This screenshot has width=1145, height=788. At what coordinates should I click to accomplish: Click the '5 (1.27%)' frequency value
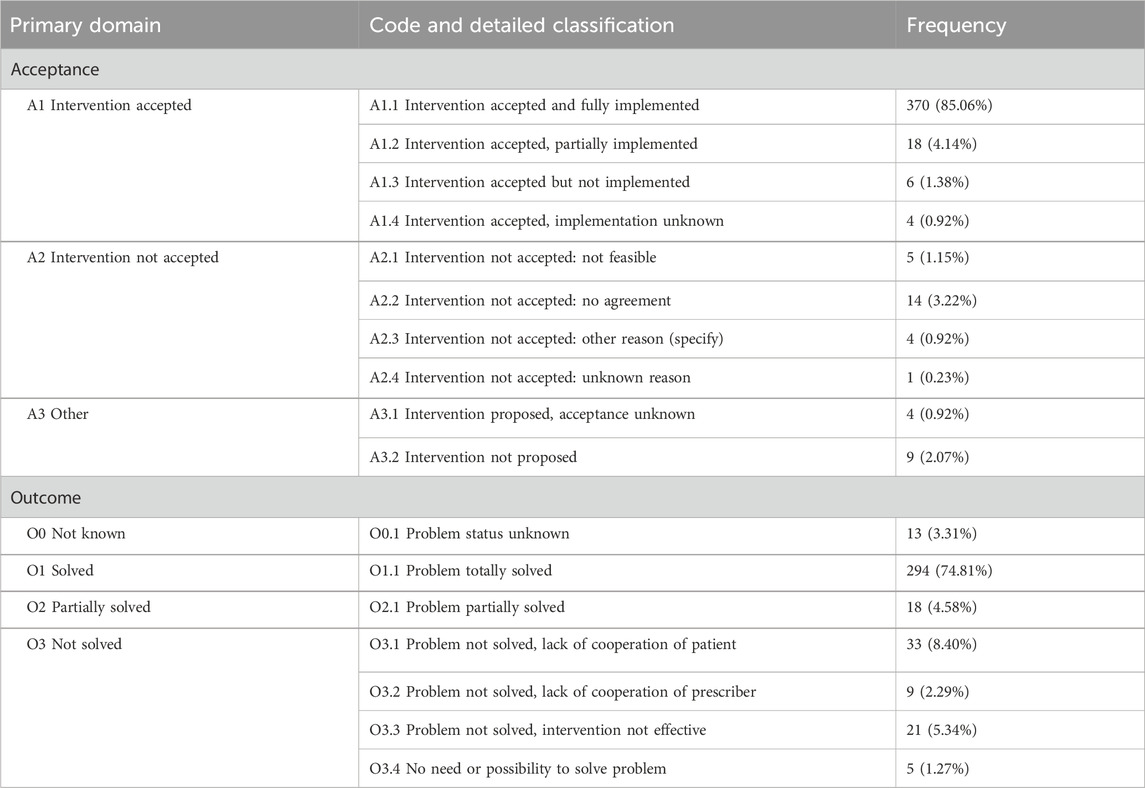(938, 768)
